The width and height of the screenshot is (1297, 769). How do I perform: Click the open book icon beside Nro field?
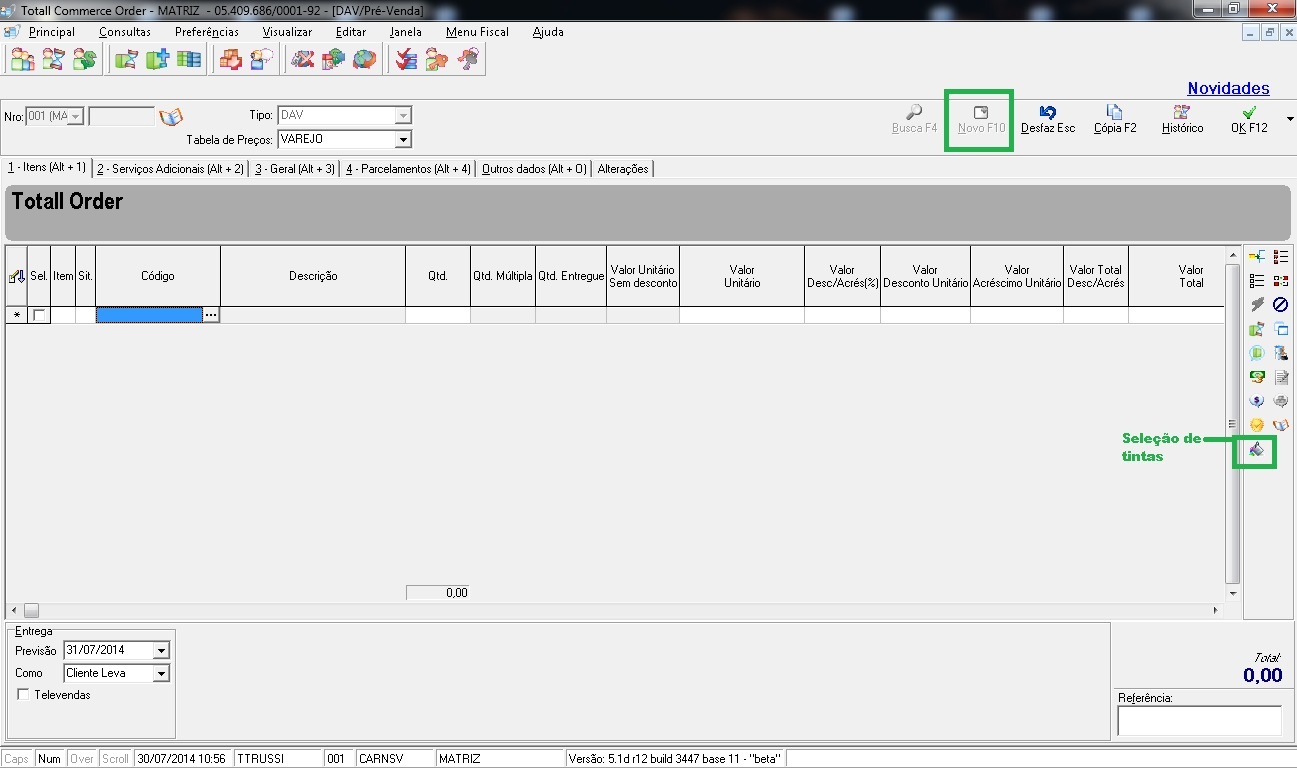[x=171, y=116]
